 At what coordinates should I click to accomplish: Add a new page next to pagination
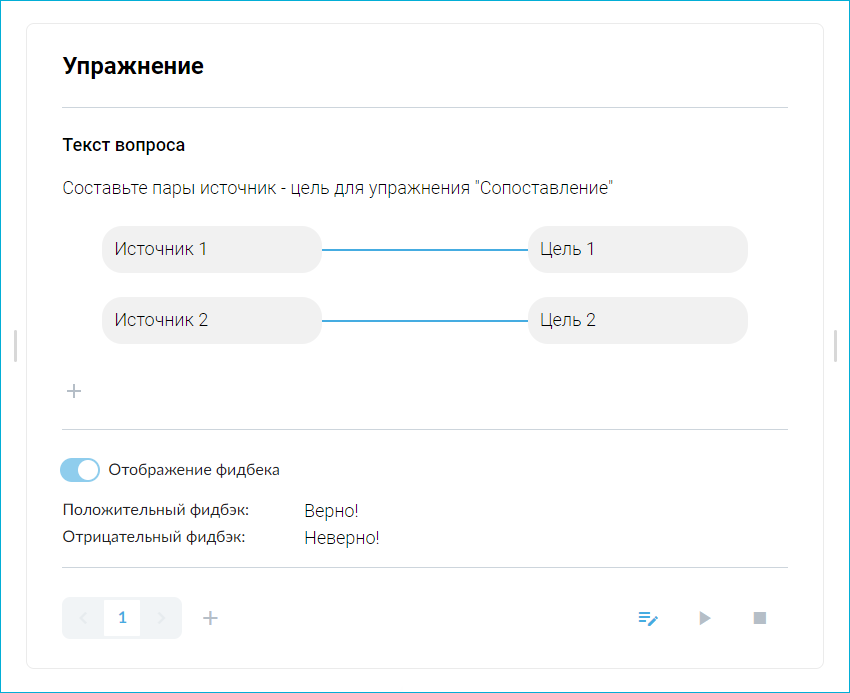[210, 618]
